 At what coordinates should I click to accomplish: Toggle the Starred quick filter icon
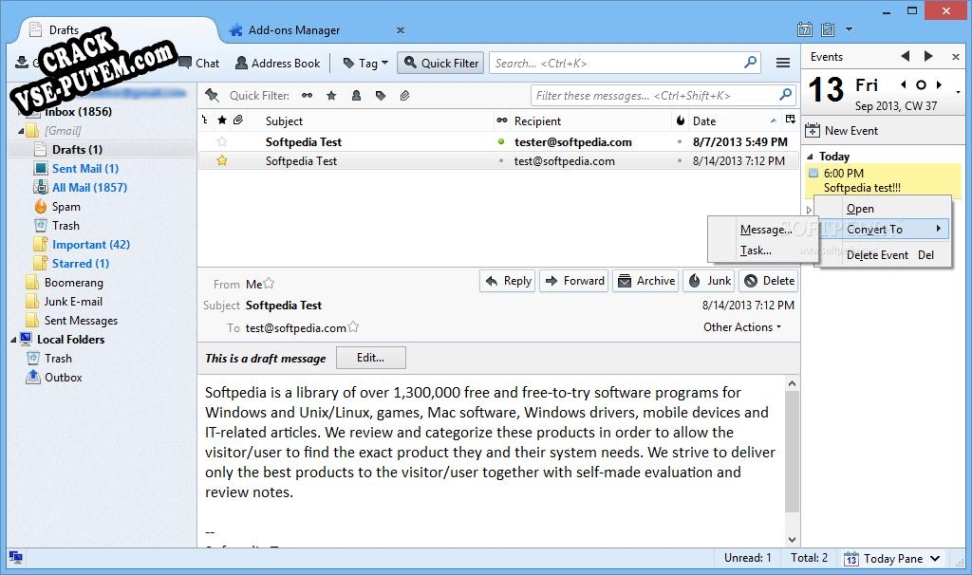point(332,95)
